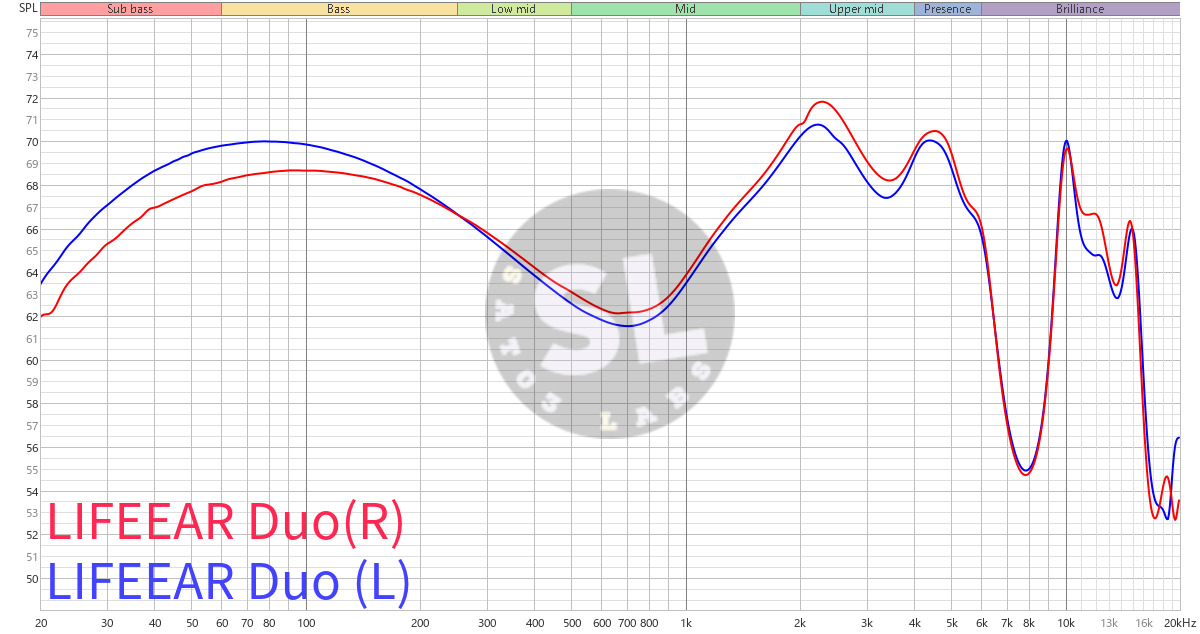The width and height of the screenshot is (1200, 634).
Task: Click the 20 Hz frequency axis label
Action: pos(41,623)
